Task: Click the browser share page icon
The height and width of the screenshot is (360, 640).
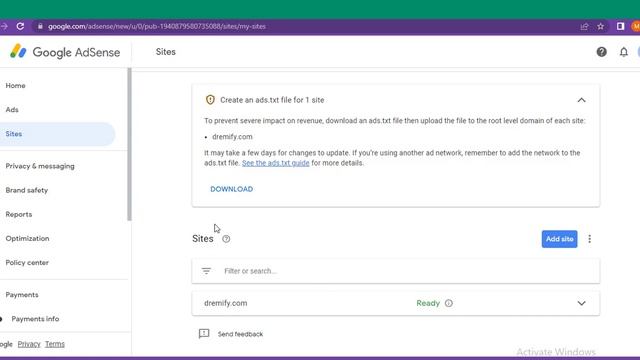Action: click(584, 26)
